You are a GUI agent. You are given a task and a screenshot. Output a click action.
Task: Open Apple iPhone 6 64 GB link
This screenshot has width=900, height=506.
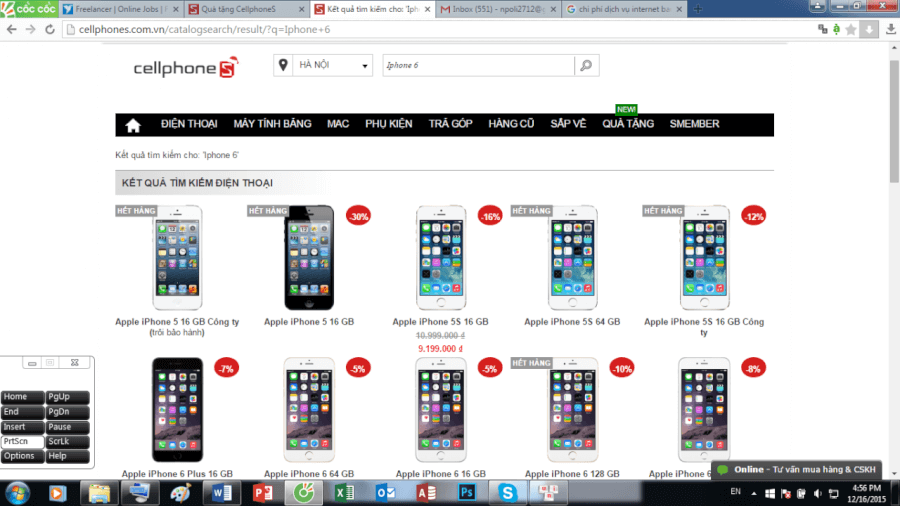tap(309, 474)
